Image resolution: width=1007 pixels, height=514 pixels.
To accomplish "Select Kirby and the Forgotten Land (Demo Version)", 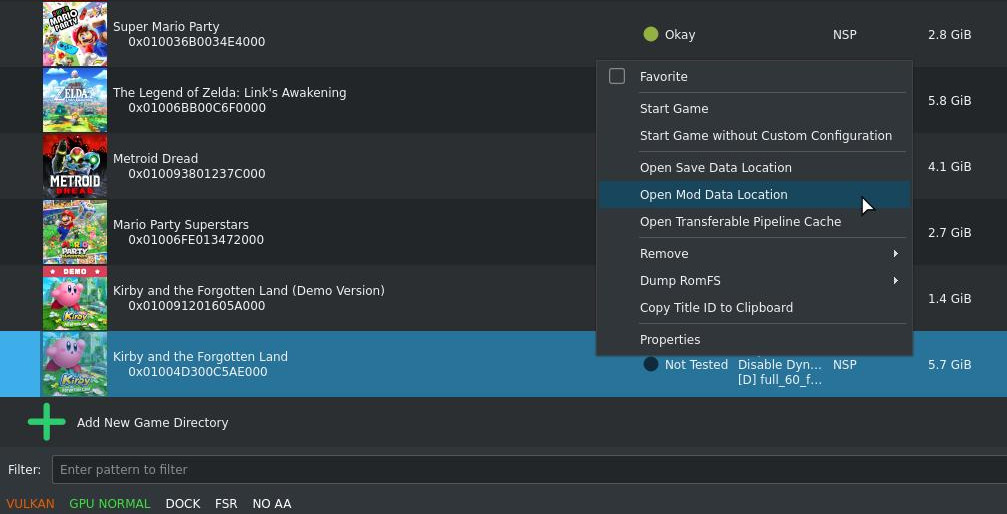I will 249,290.
